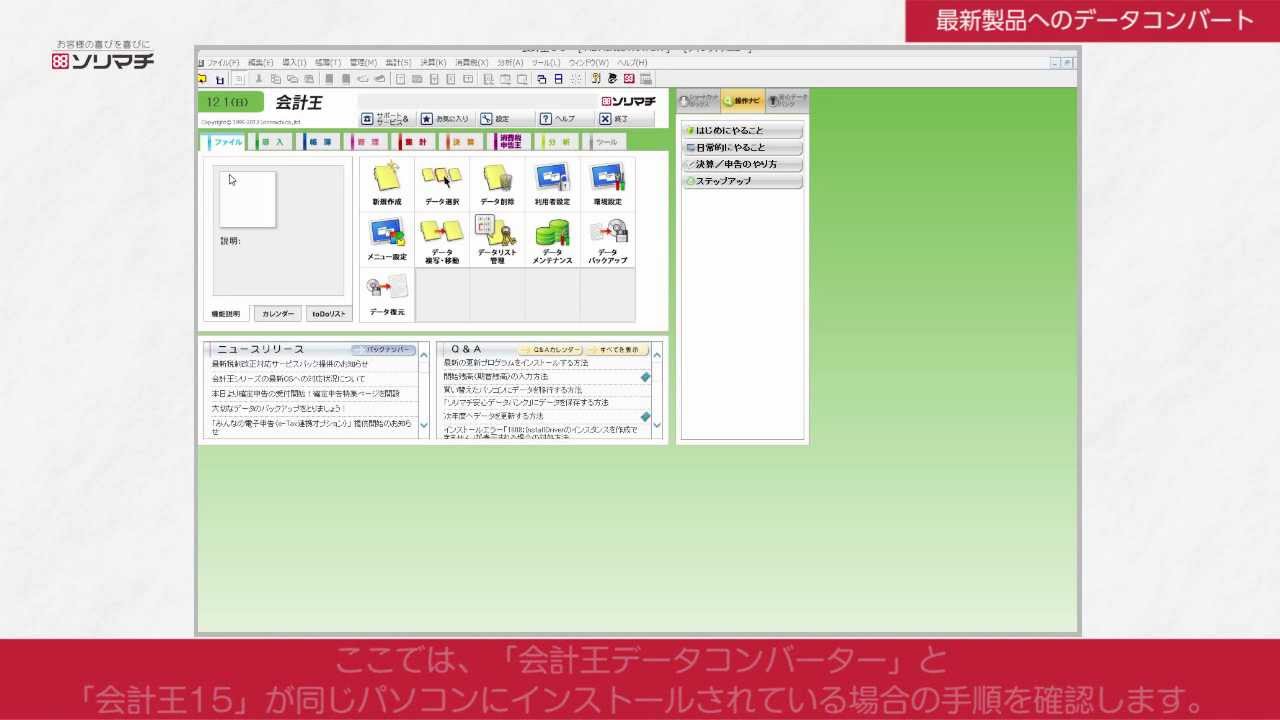Click the news list scroll-up arrow

(x=424, y=355)
